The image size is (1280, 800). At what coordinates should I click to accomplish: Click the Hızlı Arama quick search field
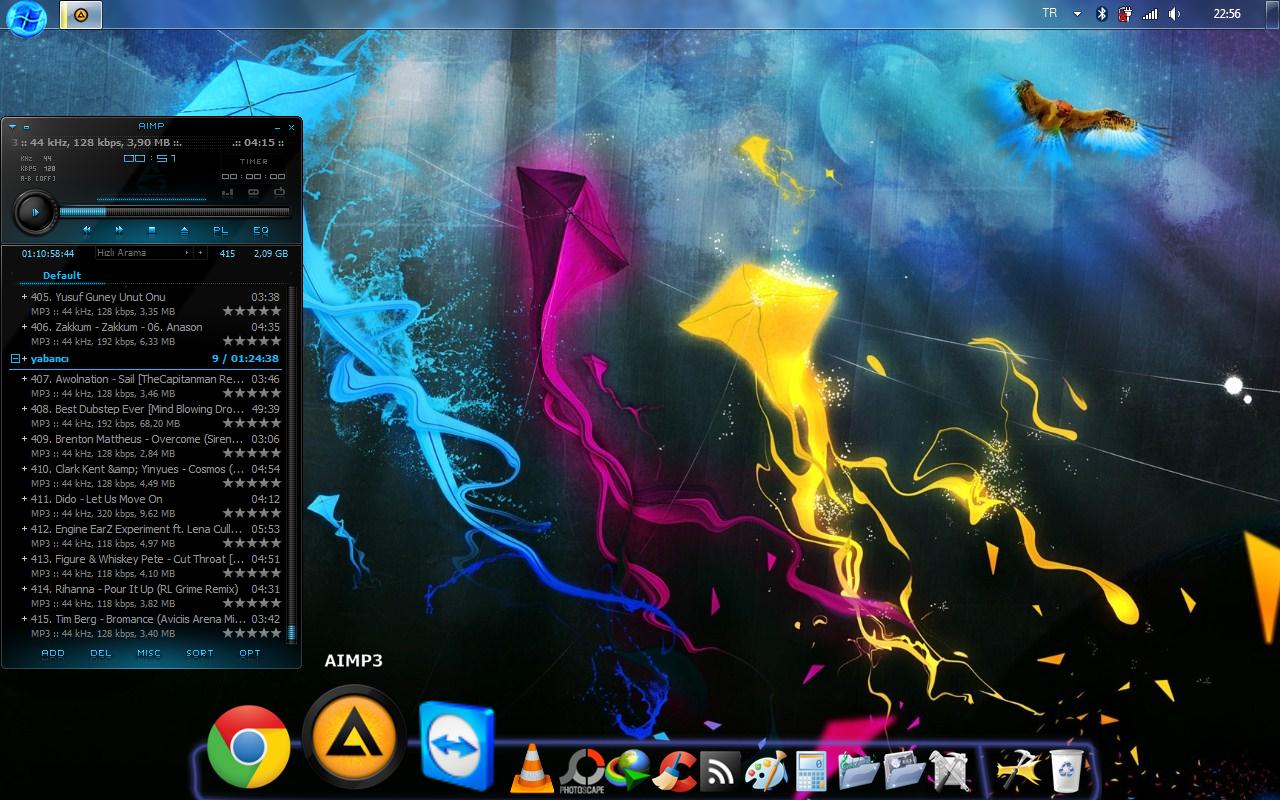coord(140,253)
